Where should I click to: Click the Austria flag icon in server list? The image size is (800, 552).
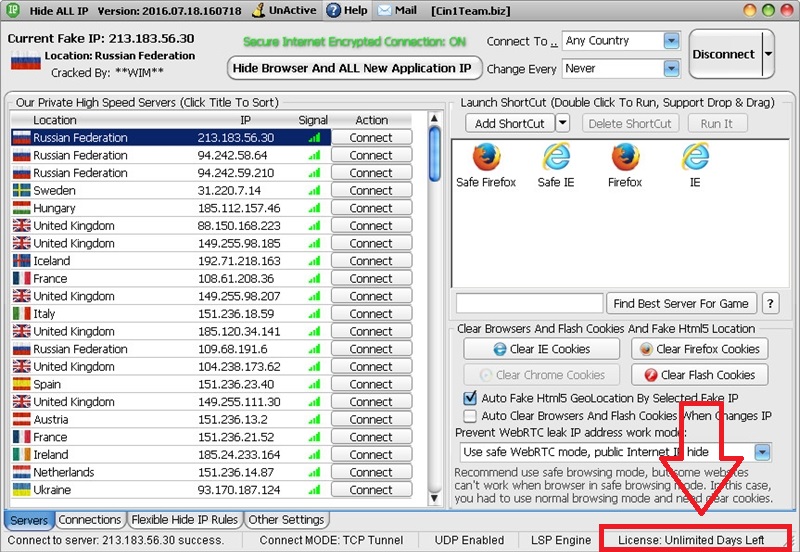pos(21,419)
